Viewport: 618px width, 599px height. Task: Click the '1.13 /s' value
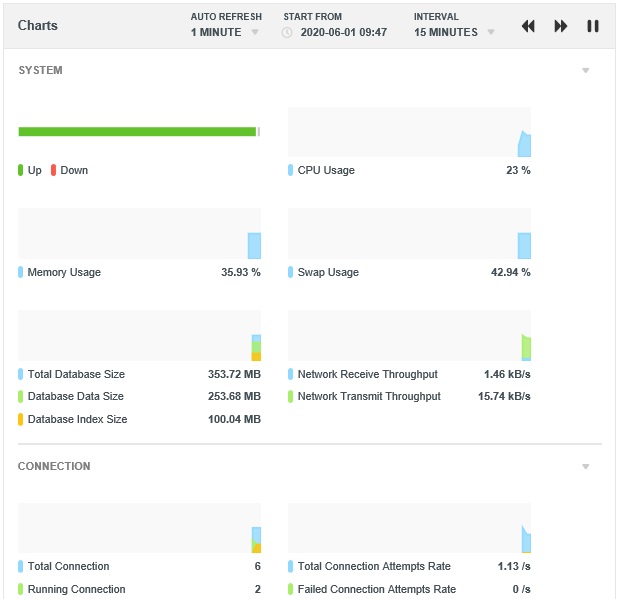coord(514,566)
